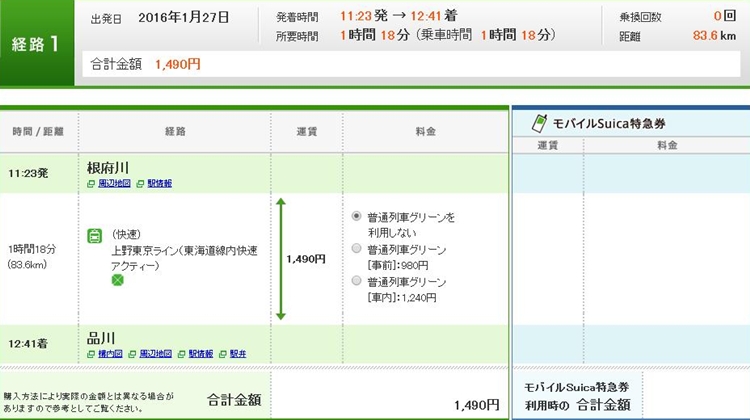This screenshot has width=750, height=420.
Task: Select 普通列車グリーンを利用しない option
Action: (x=357, y=217)
